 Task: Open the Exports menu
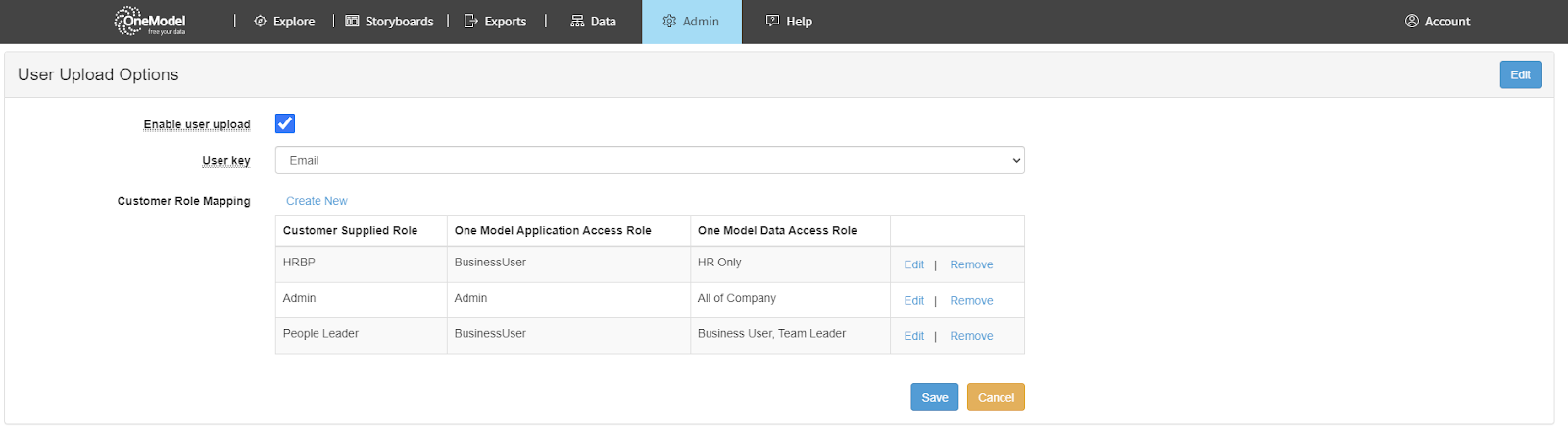[505, 22]
